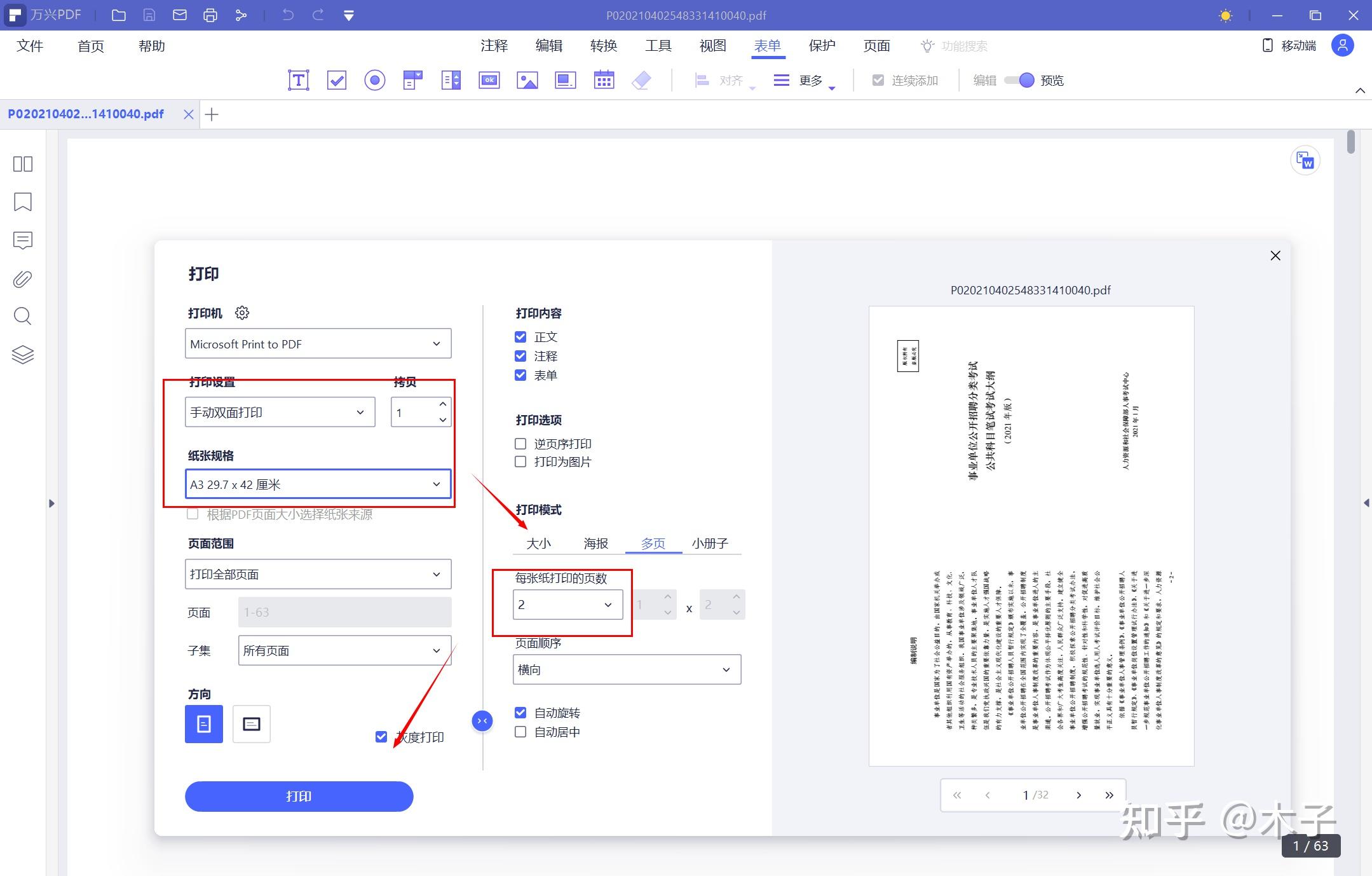Expand the A3 paper size dropdown
The image size is (1372, 876).
[x=318, y=484]
